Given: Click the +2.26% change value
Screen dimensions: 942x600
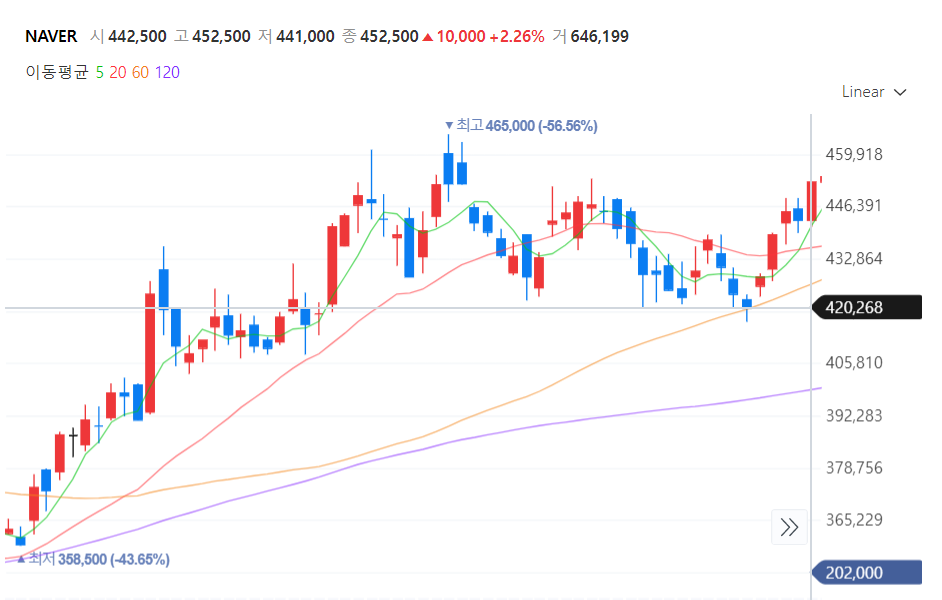Looking at the screenshot, I should (x=517, y=37).
